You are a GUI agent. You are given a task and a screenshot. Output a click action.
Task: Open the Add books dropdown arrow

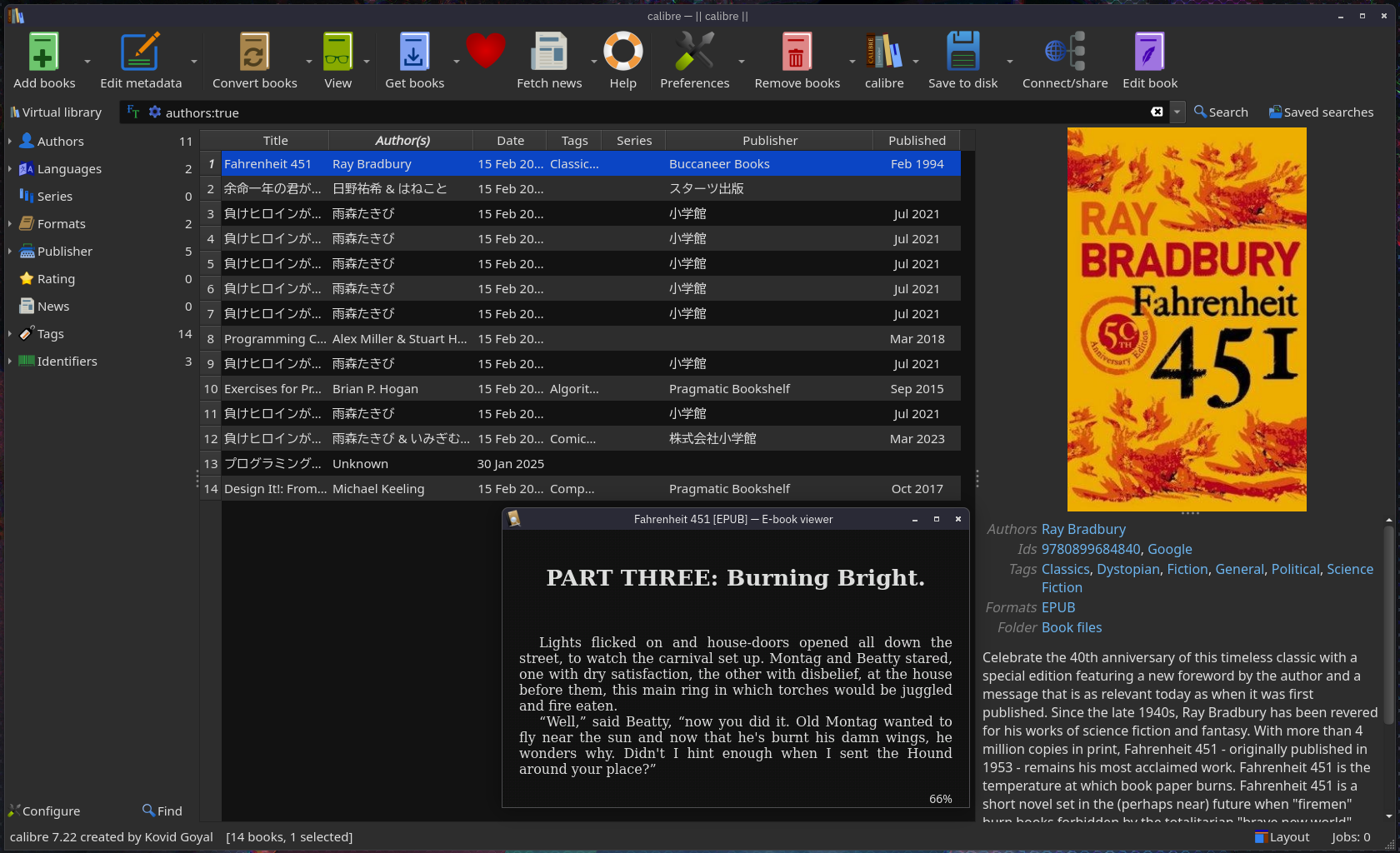point(87,62)
